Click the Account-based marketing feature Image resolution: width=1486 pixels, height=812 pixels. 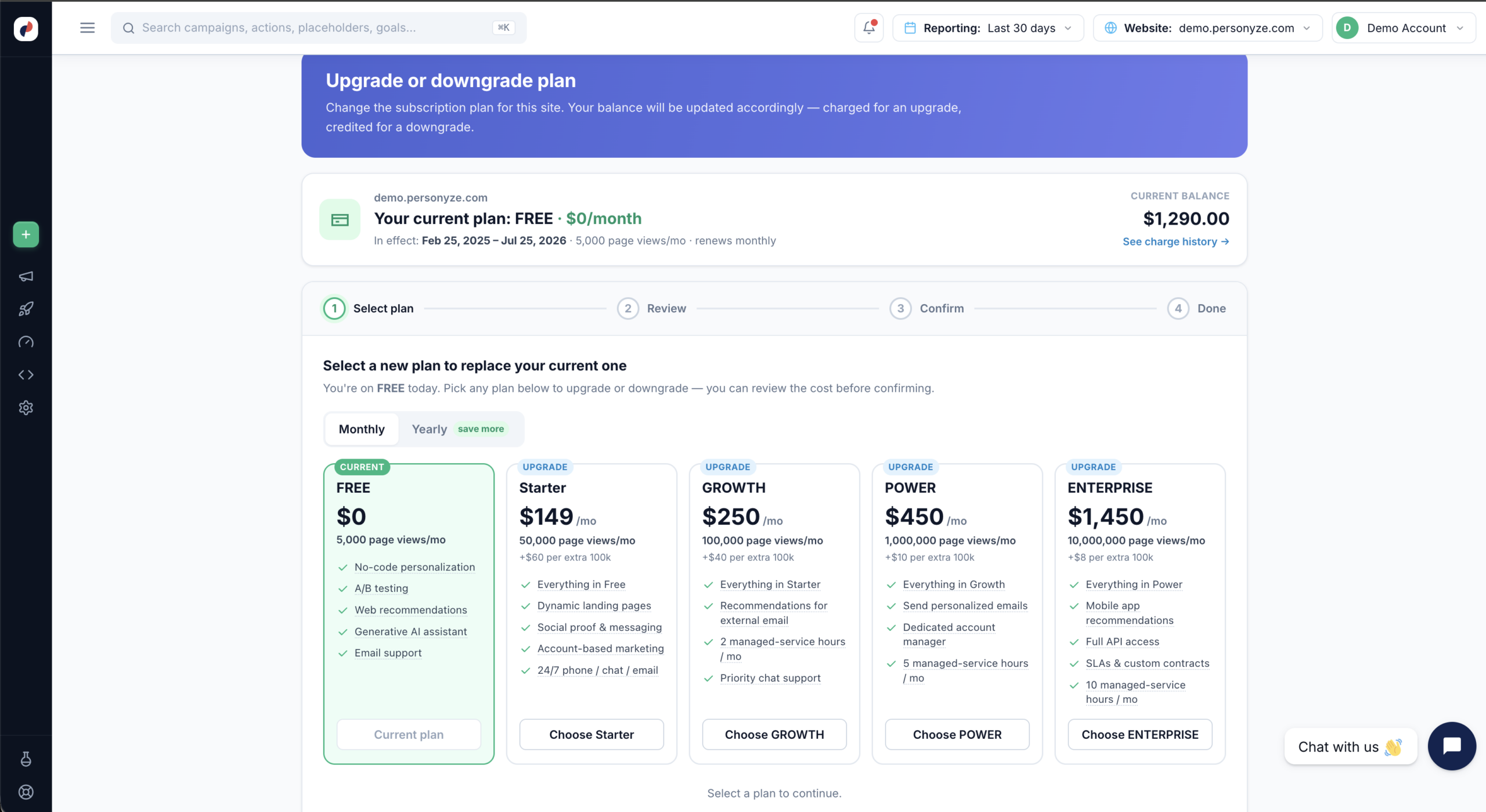tap(600, 649)
